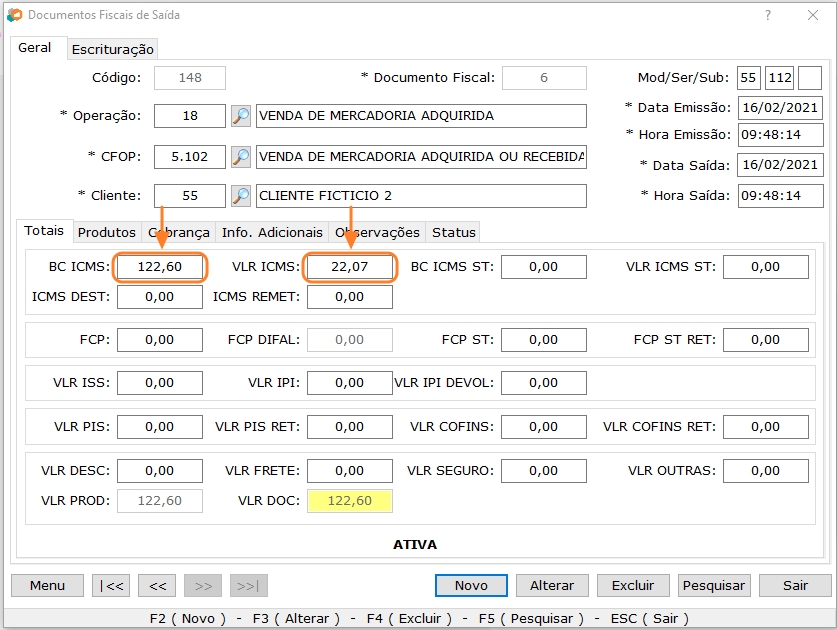Click the Ser field showing 112
The height and width of the screenshot is (630, 837).
[780, 78]
